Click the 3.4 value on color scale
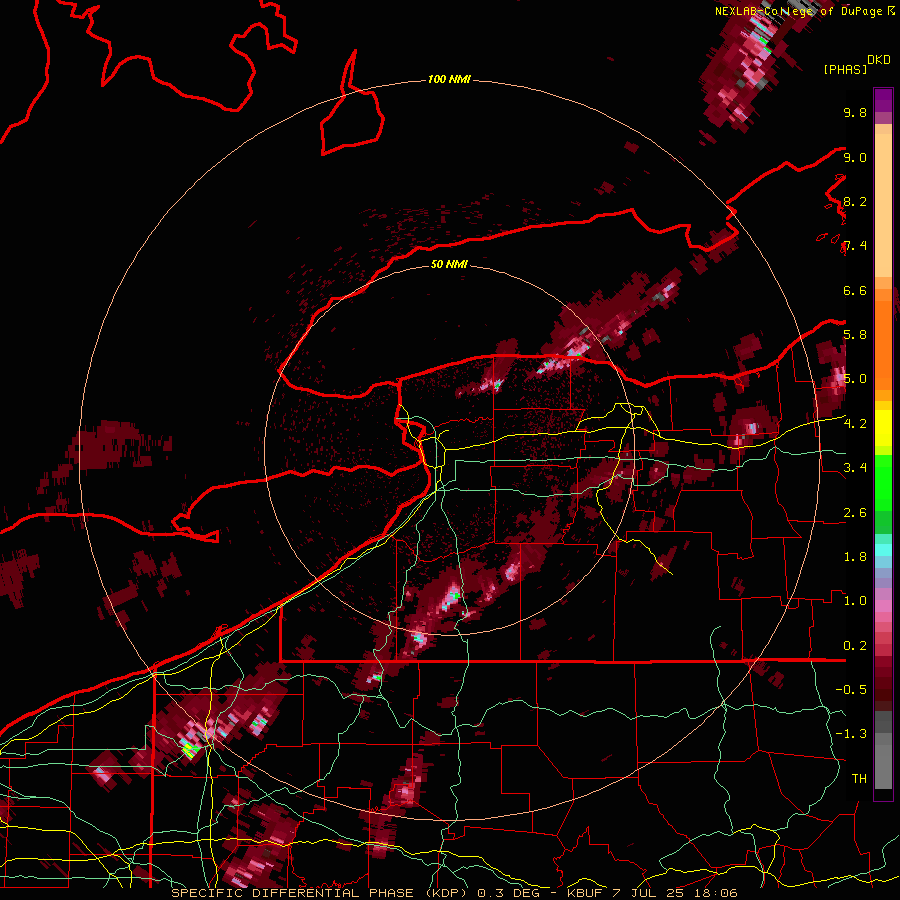Image resolution: width=900 pixels, height=900 pixels. (x=855, y=468)
